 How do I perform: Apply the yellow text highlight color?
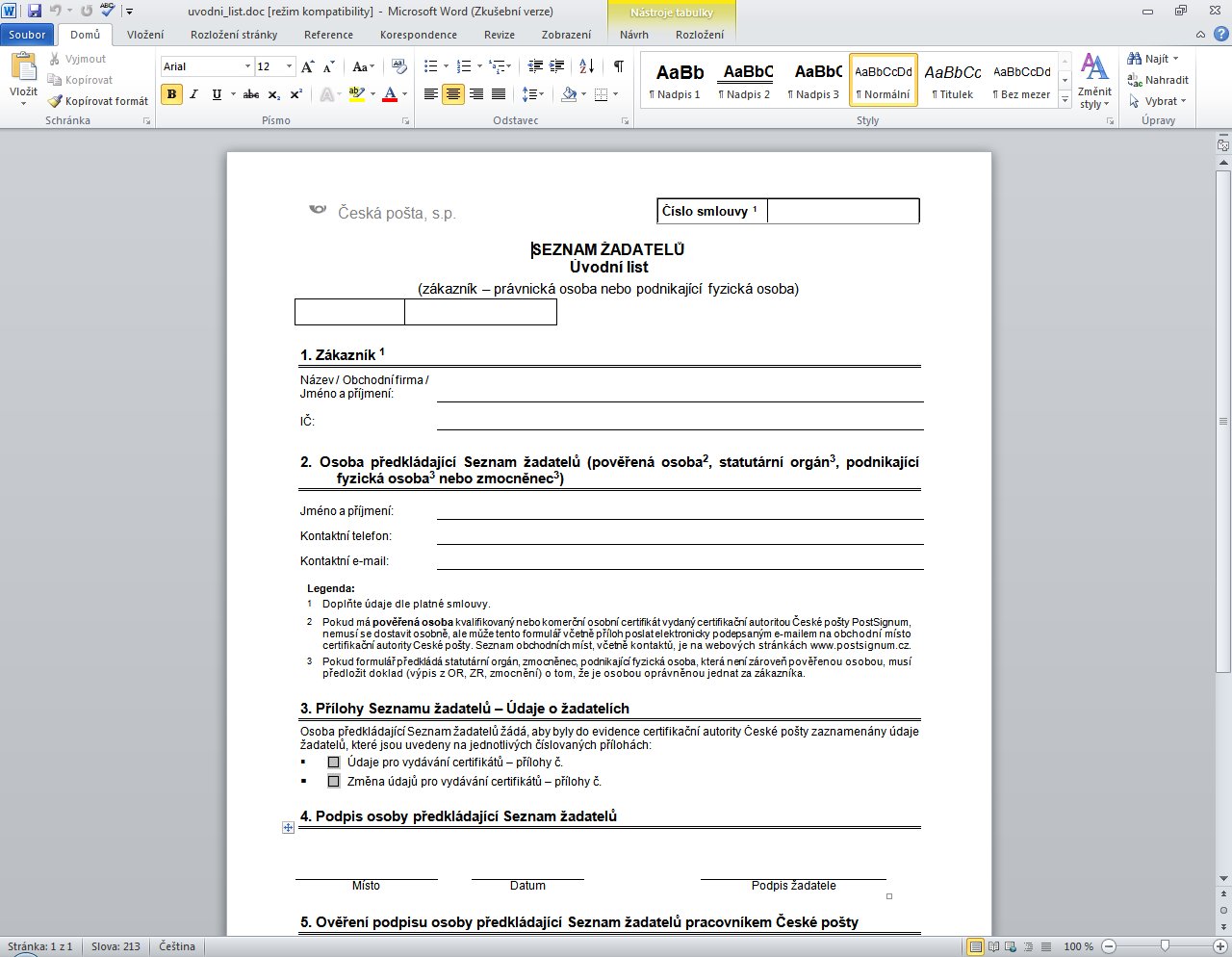click(356, 94)
